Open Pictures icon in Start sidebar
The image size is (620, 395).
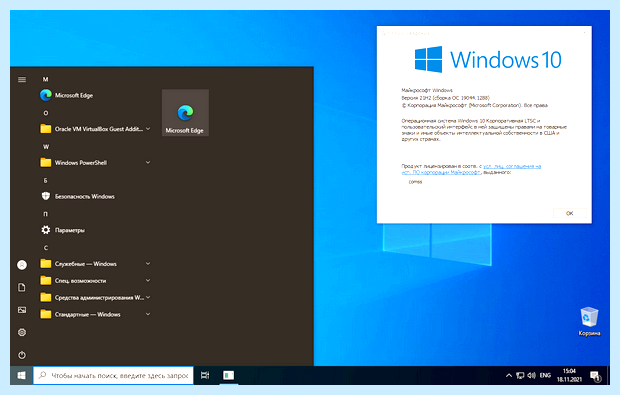22,310
